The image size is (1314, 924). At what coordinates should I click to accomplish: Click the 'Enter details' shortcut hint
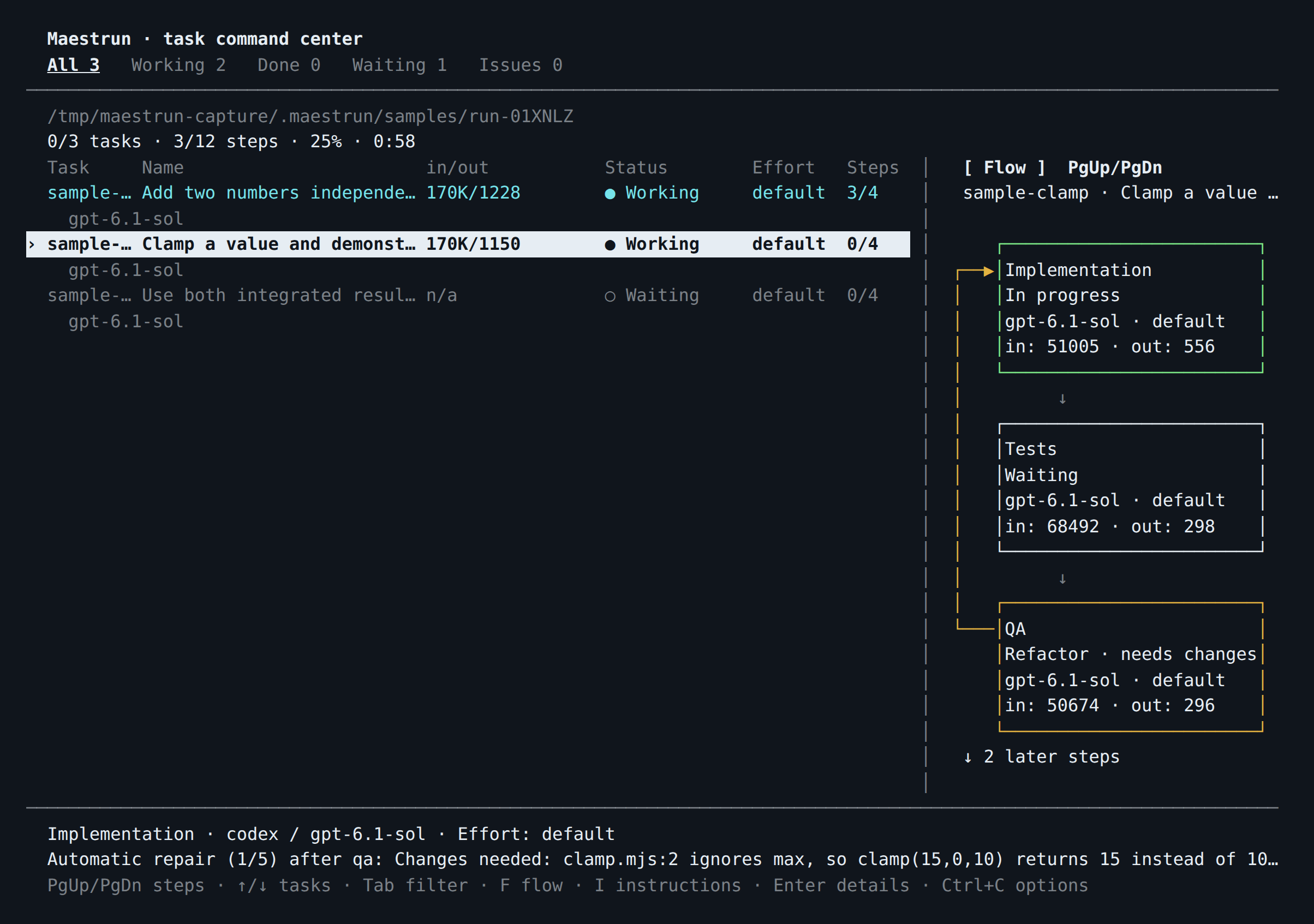coord(841,886)
